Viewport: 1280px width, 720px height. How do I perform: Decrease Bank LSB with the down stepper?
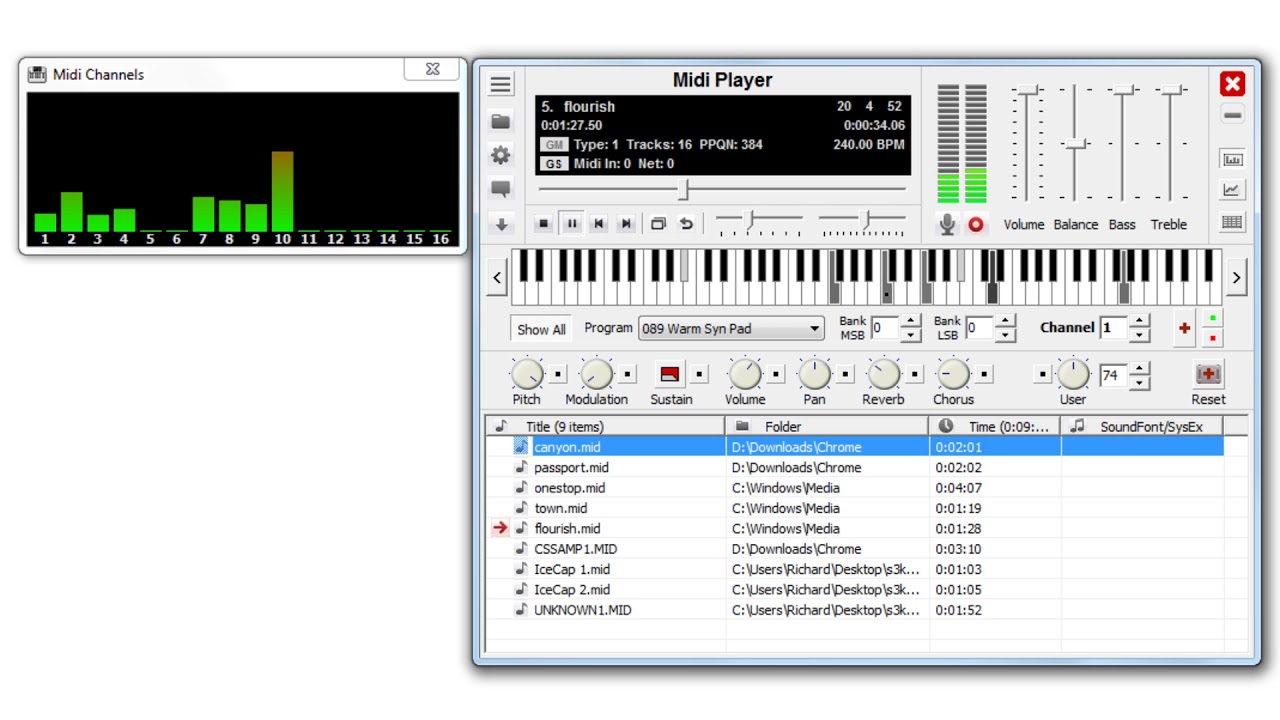click(x=1005, y=334)
